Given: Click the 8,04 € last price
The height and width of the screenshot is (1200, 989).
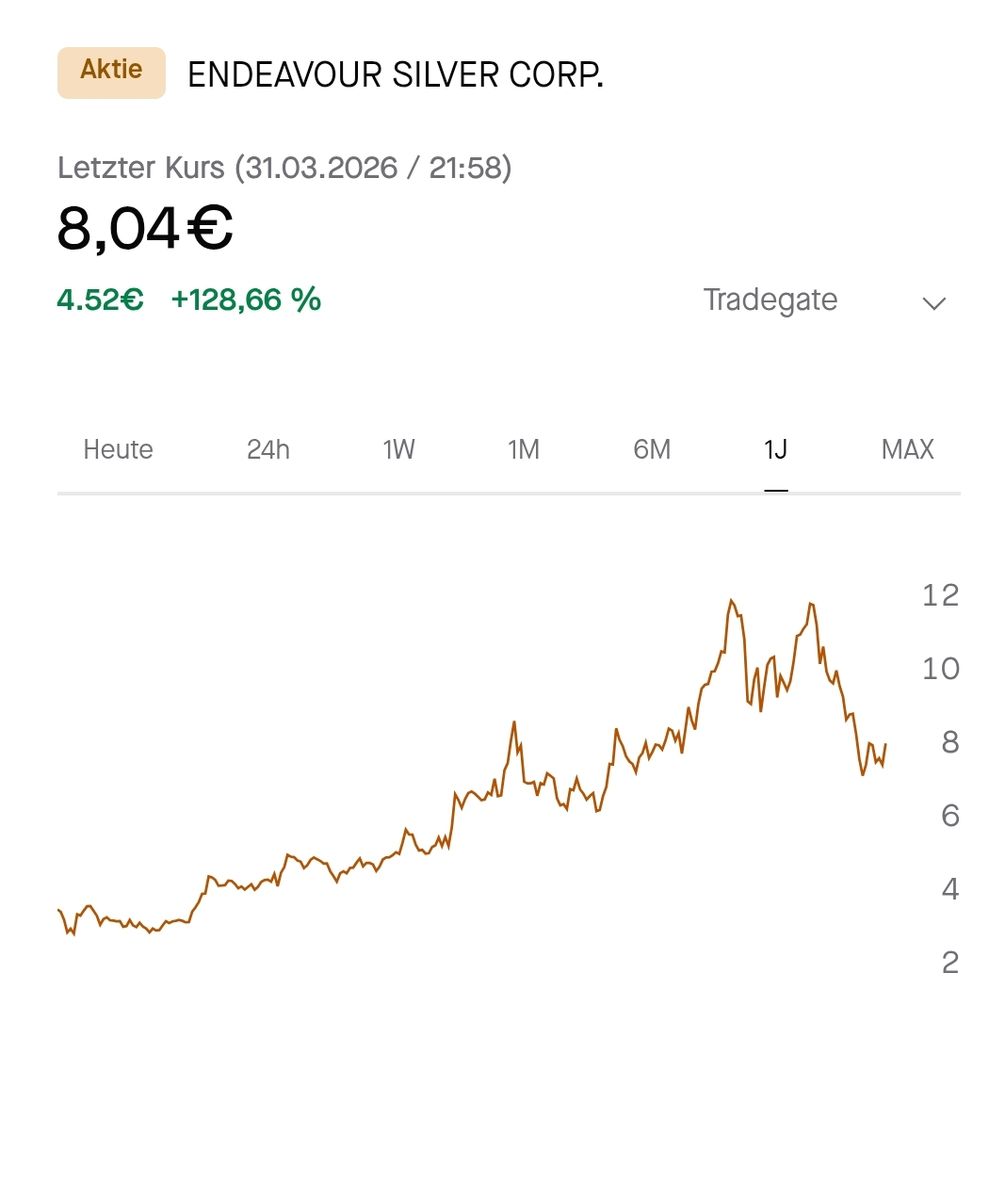Looking at the screenshot, I should [x=145, y=229].
